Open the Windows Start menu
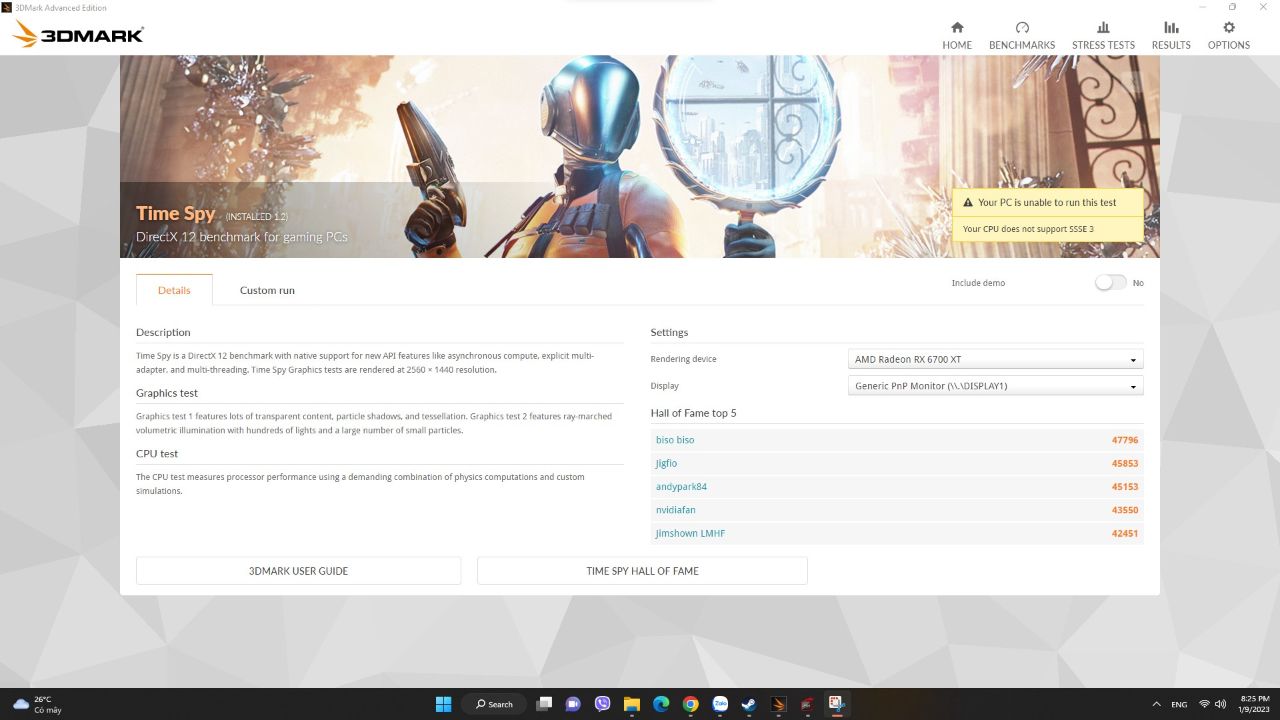Image resolution: width=1280 pixels, height=720 pixels. [443, 704]
